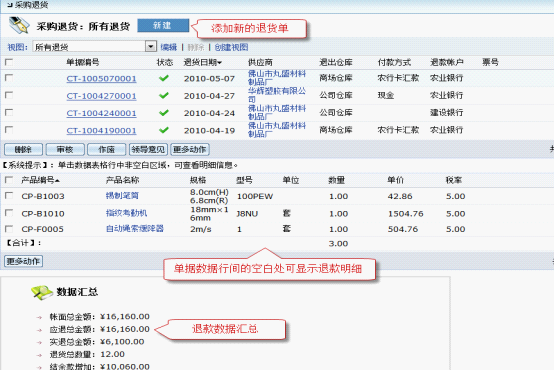The height and width of the screenshot is (370, 554).
Task: Click the sort arrow on 退货日期 column
Action: click(x=220, y=63)
